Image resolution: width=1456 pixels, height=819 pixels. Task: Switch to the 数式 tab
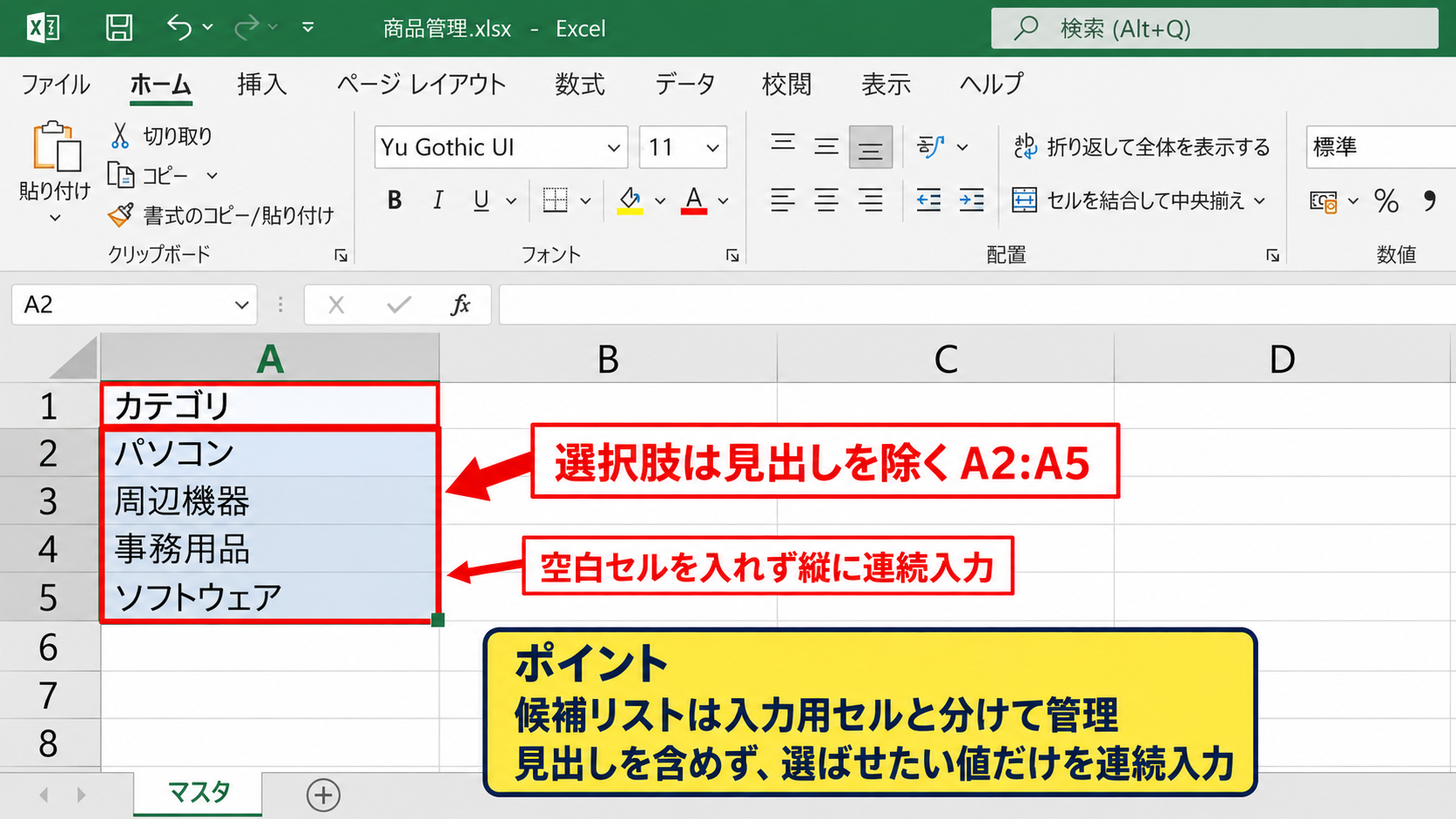(580, 84)
